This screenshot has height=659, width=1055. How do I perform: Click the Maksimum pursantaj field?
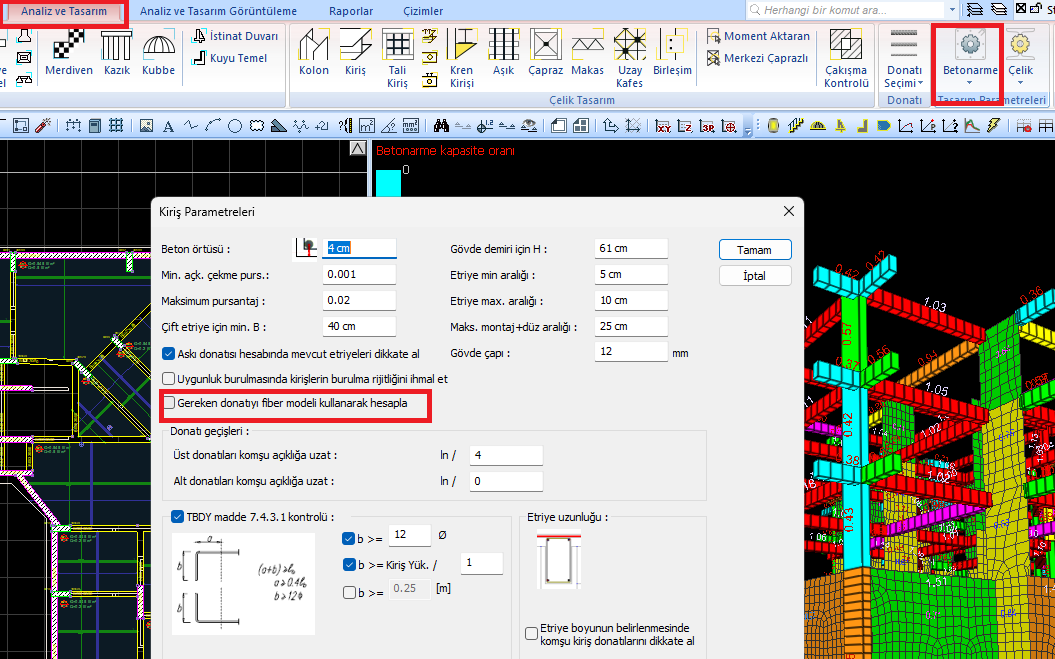pyautogui.click(x=359, y=300)
